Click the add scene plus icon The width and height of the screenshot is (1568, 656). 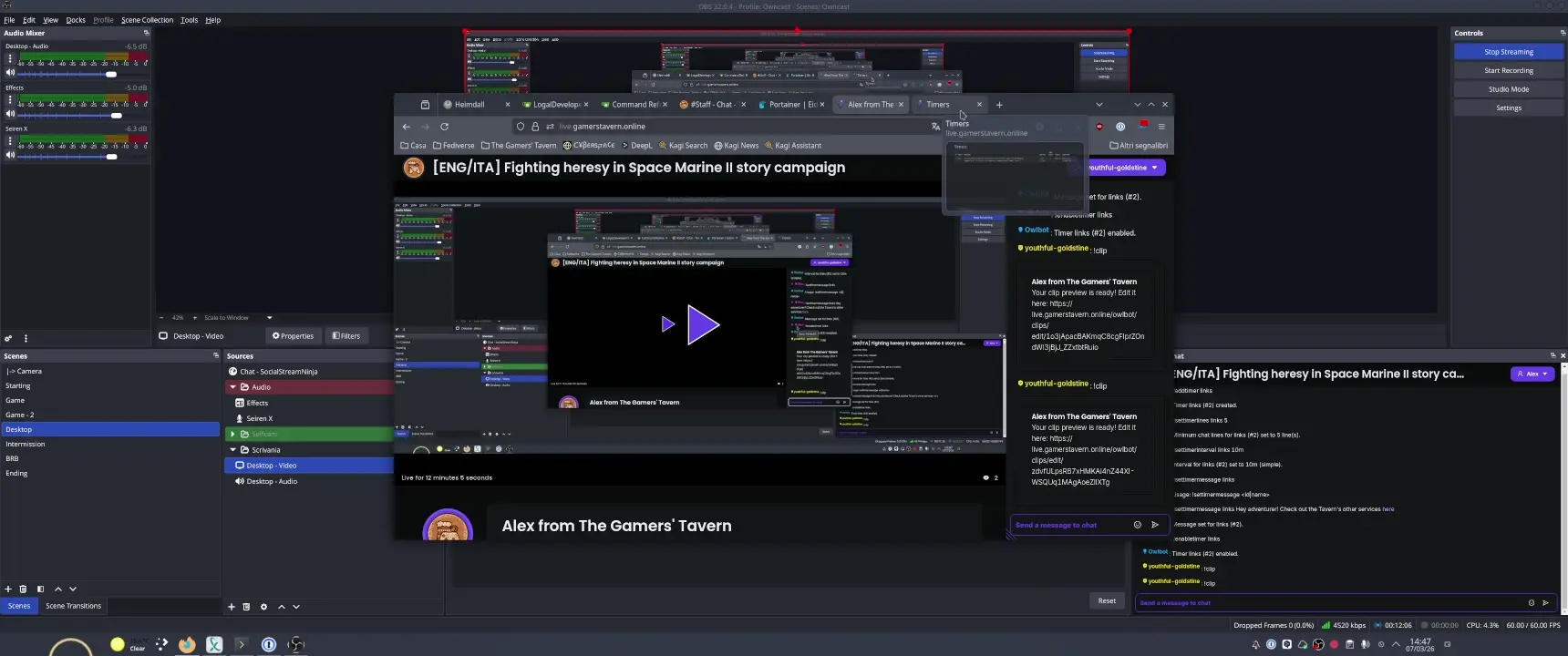[x=8, y=589]
